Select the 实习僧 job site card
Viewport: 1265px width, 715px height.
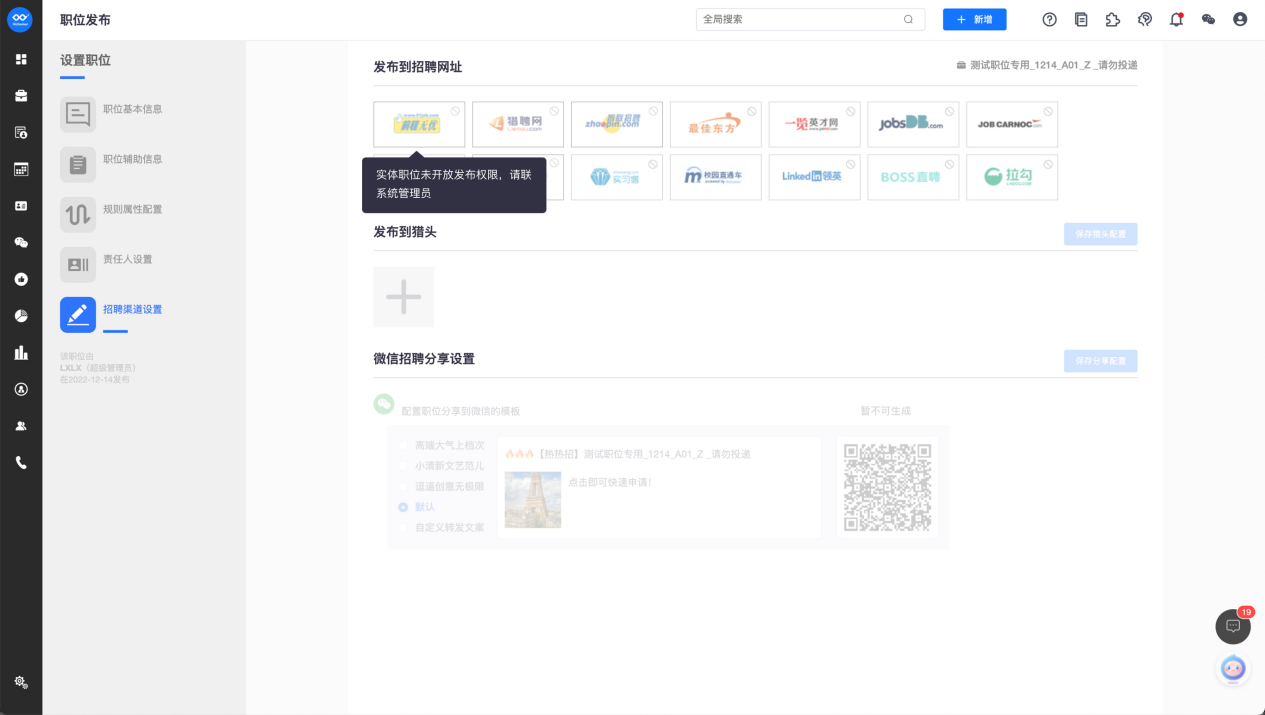617,177
